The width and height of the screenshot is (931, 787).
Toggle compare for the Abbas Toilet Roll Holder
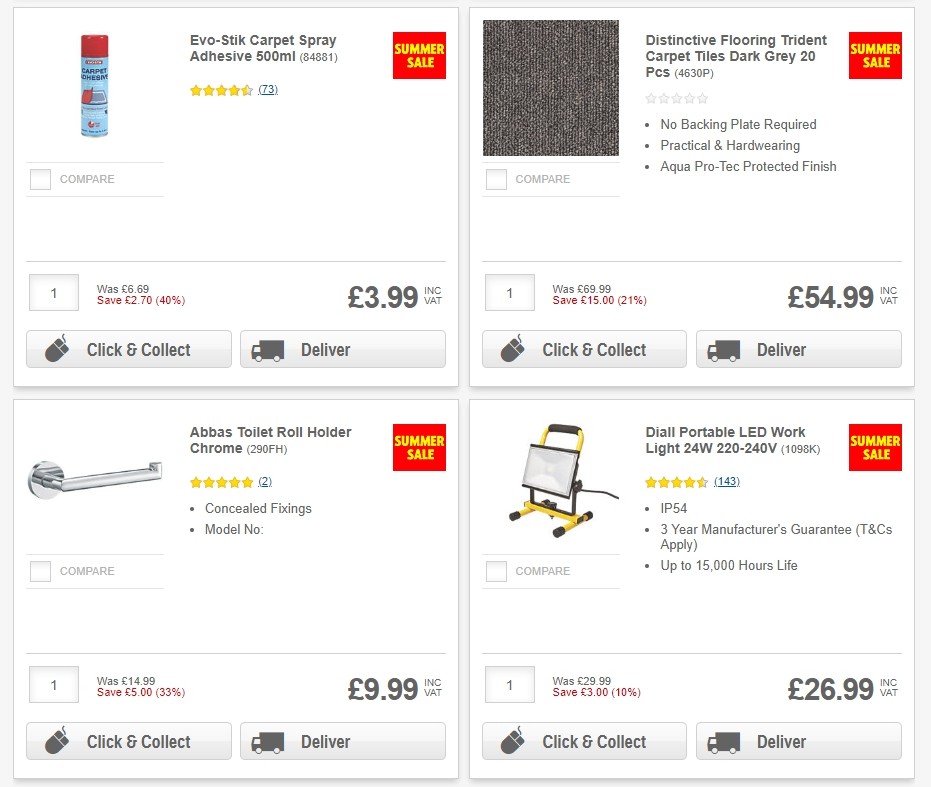pos(40,571)
